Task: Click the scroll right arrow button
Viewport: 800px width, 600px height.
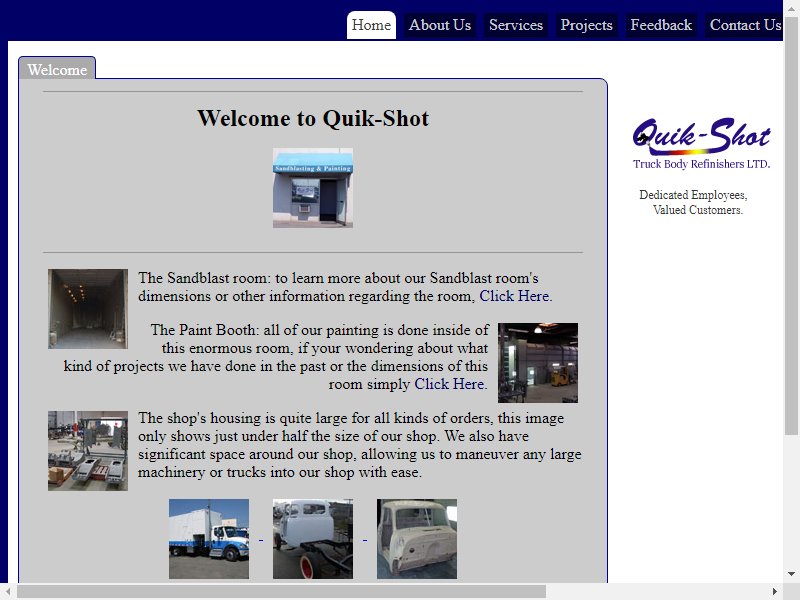Action: 774,592
